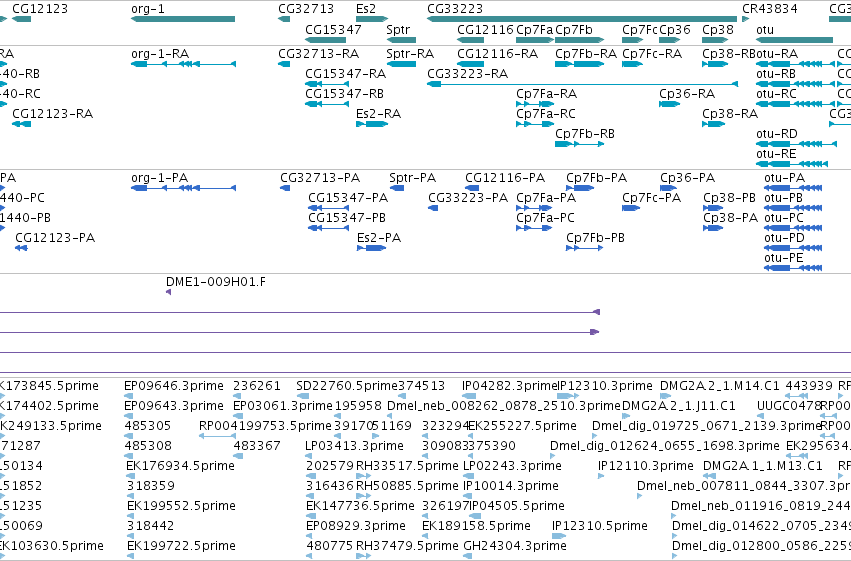The height and width of the screenshot is (561, 851).
Task: Click the Cp7Fc-PA protein label
Action: 651,198
